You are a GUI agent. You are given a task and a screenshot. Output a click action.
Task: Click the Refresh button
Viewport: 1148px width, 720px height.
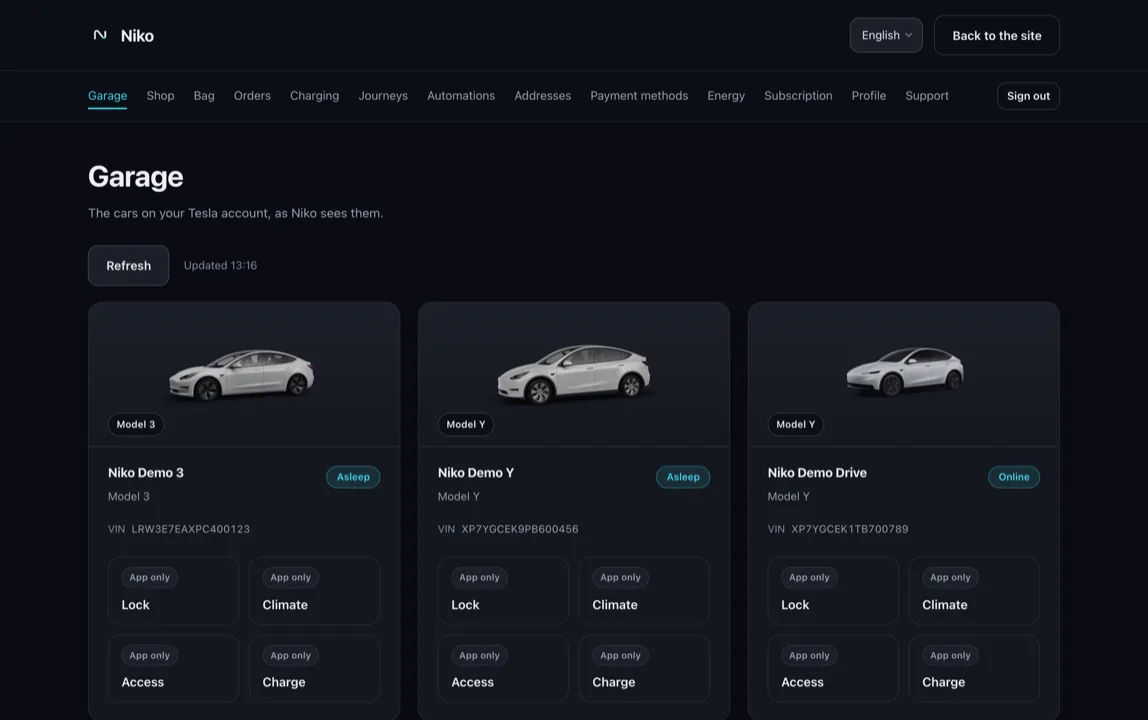(x=128, y=265)
